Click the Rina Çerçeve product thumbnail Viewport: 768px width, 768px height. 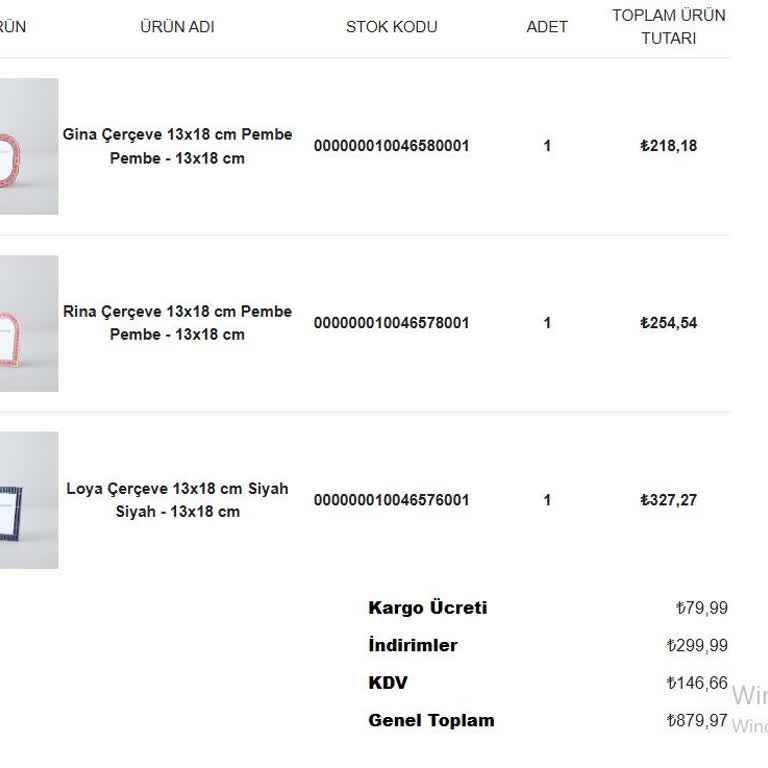[x=28, y=324]
